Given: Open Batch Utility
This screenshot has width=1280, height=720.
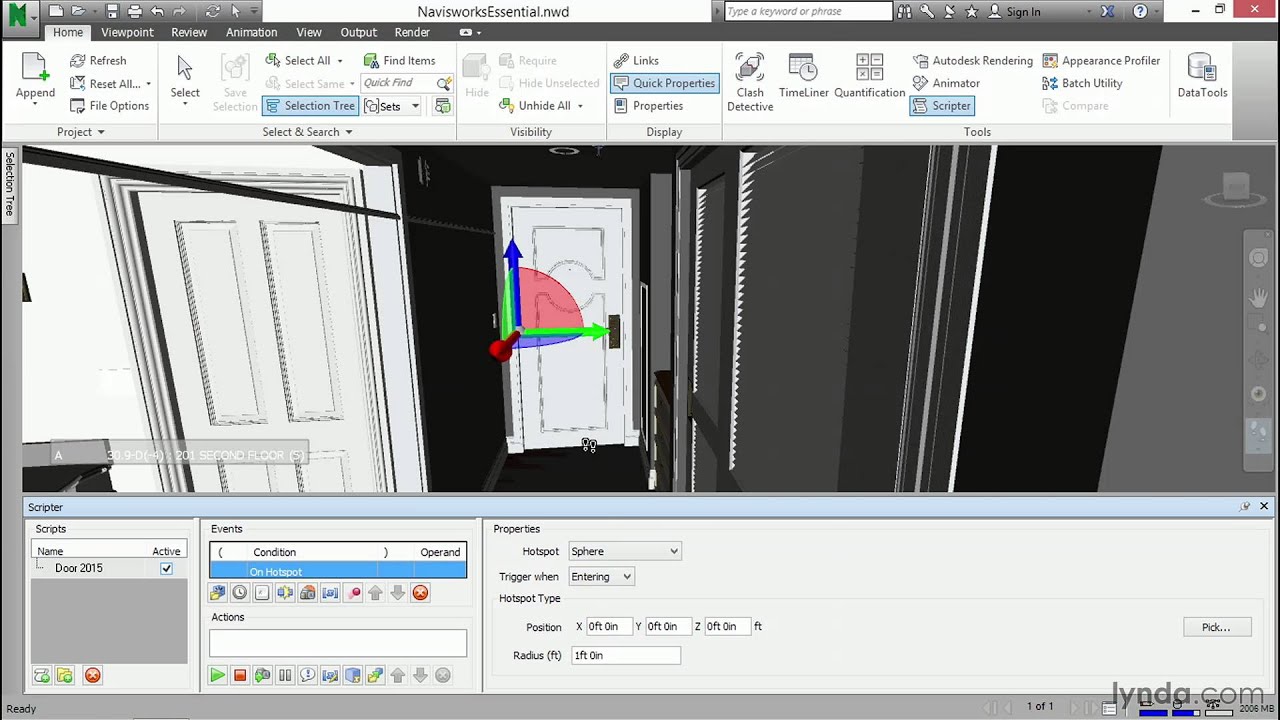Looking at the screenshot, I should point(1082,83).
